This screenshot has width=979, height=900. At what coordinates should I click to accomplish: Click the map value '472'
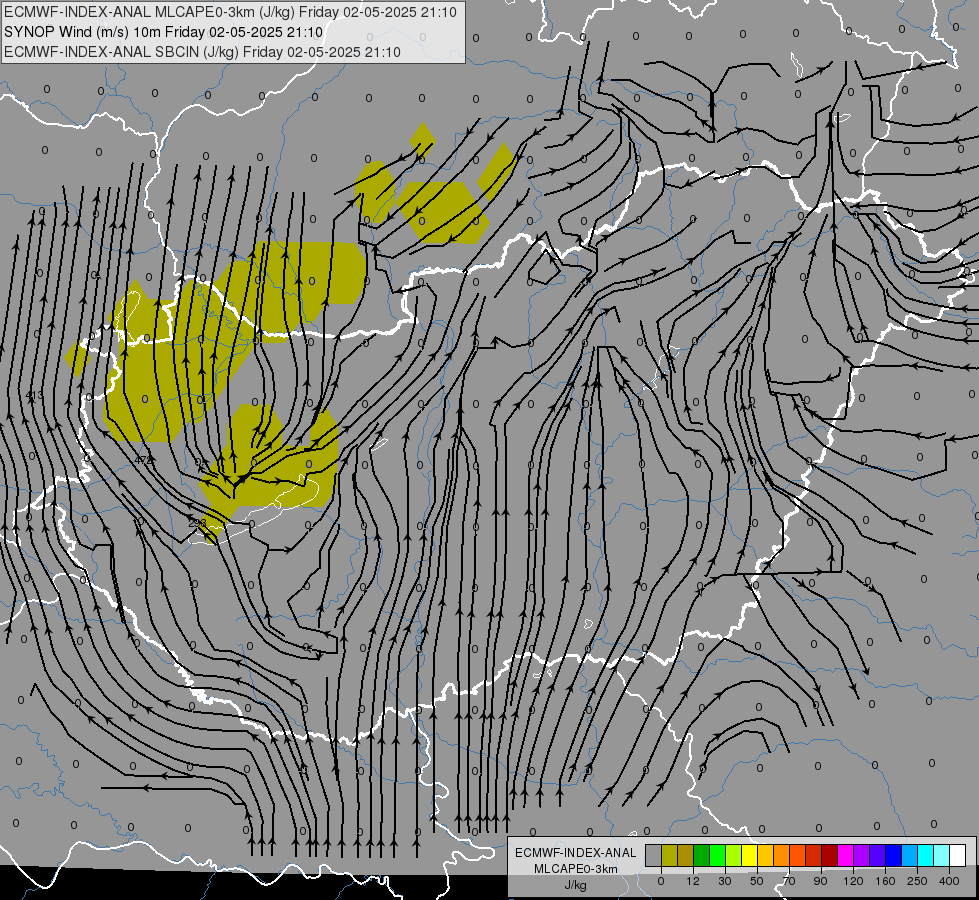pos(144,460)
